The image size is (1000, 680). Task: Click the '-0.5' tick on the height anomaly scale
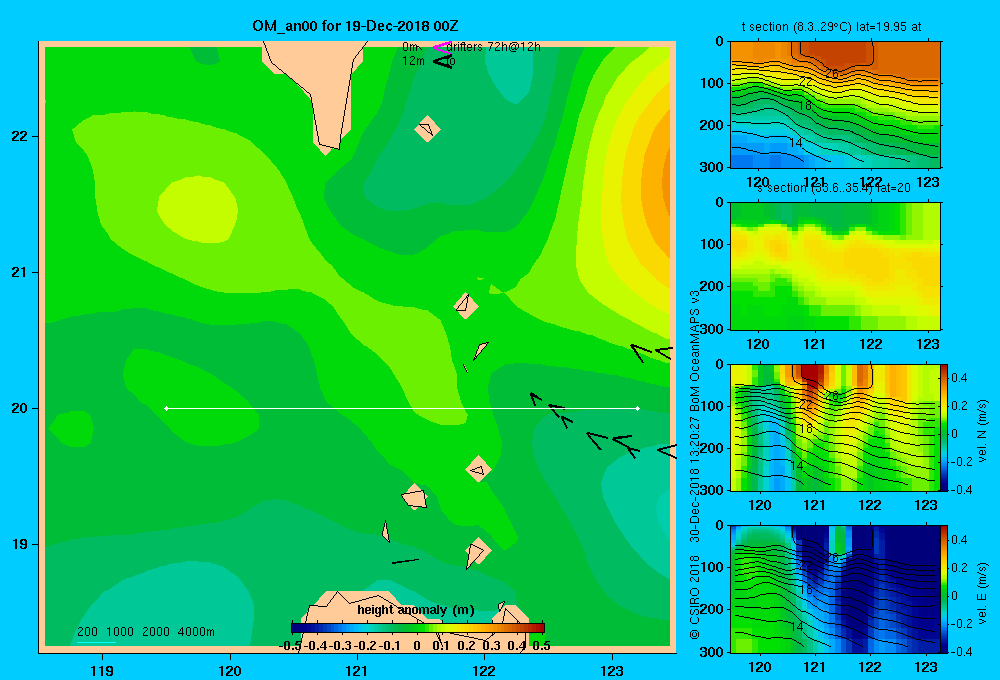291,646
